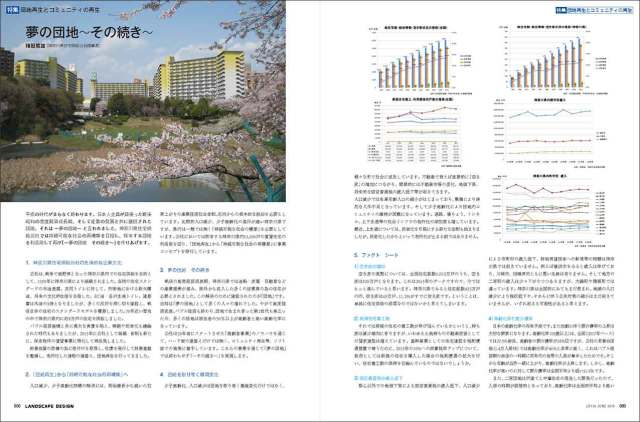
Task: Open the cherry blossom housing complex photo
Action: 143,101
